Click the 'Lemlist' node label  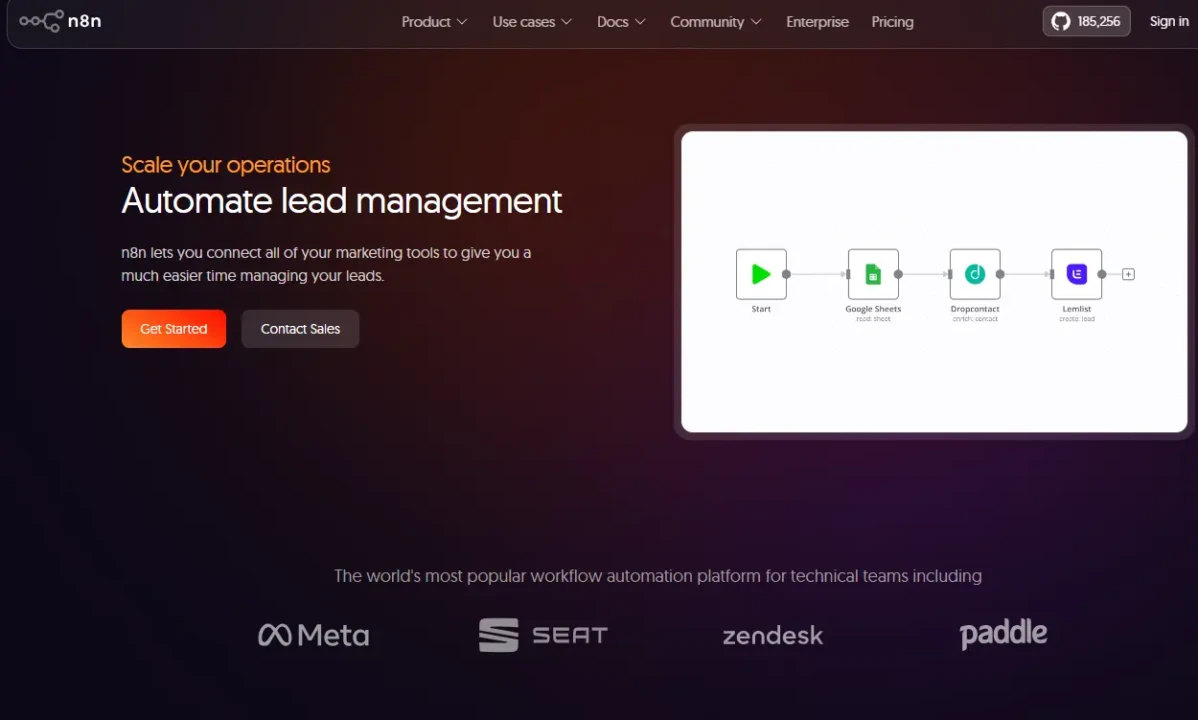(x=1077, y=309)
